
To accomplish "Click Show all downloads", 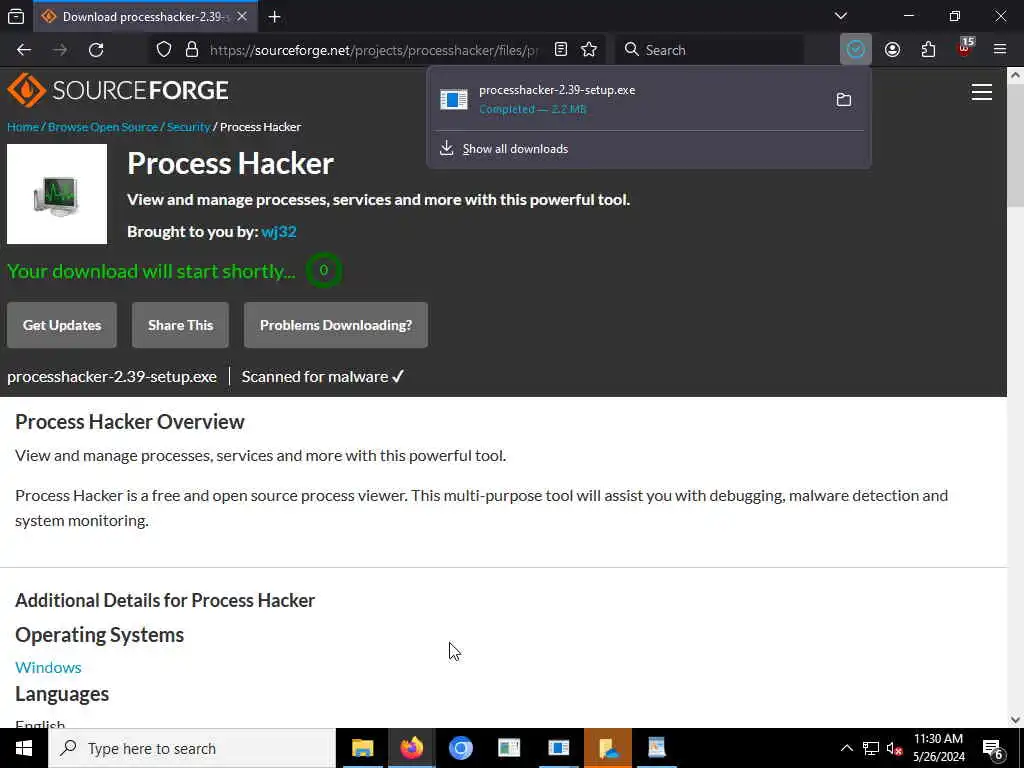I will pos(515,149).
